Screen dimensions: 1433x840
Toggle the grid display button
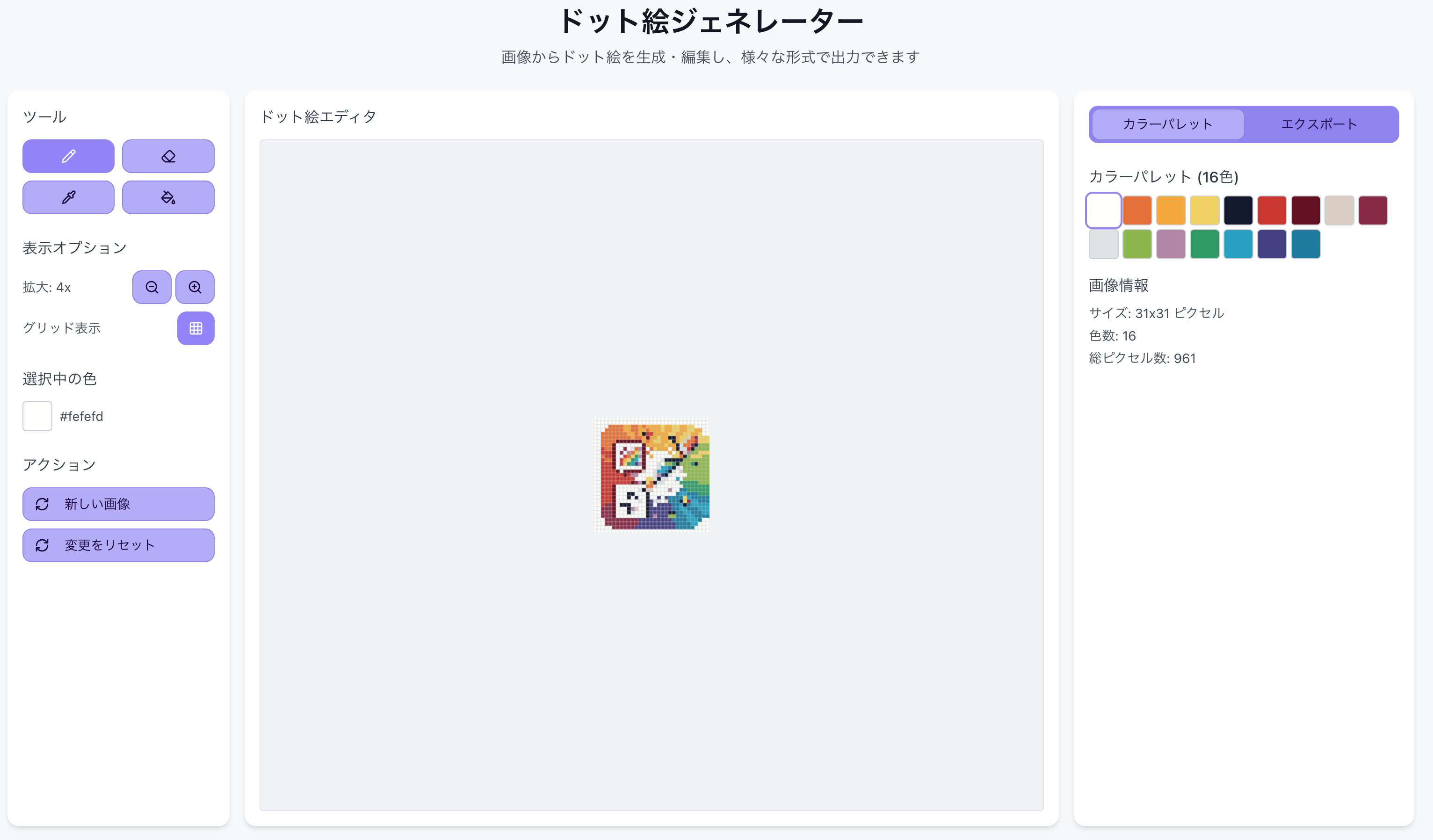[x=195, y=328]
